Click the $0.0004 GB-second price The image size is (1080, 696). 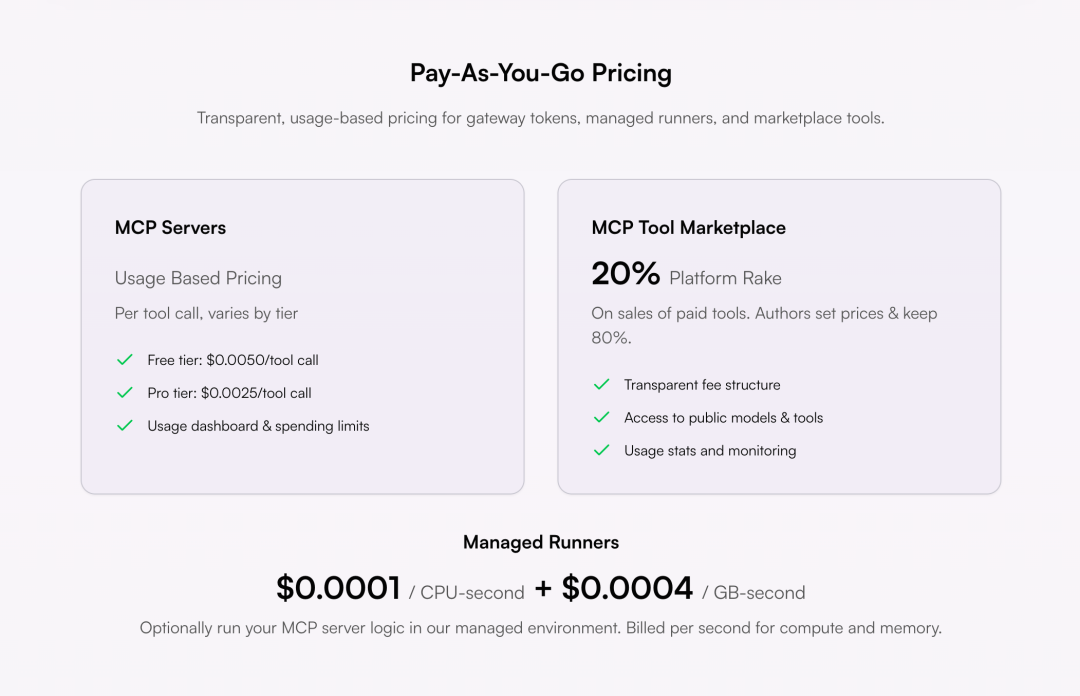coord(627,589)
